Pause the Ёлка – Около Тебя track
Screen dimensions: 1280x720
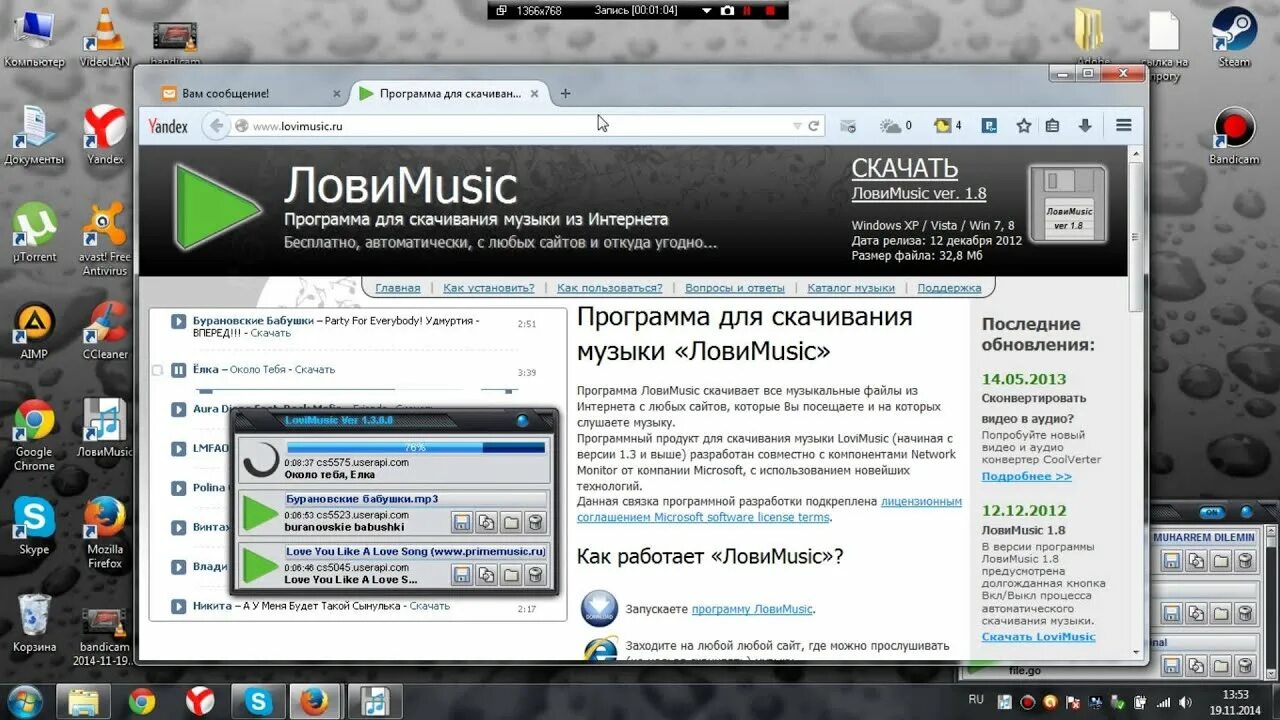click(x=179, y=370)
